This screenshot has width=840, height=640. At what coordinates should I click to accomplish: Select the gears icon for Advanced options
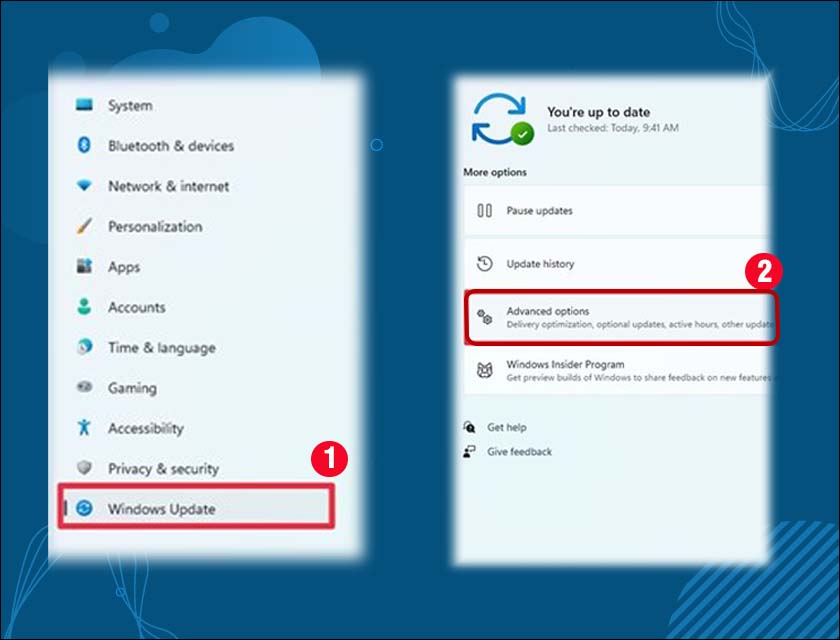coord(485,315)
